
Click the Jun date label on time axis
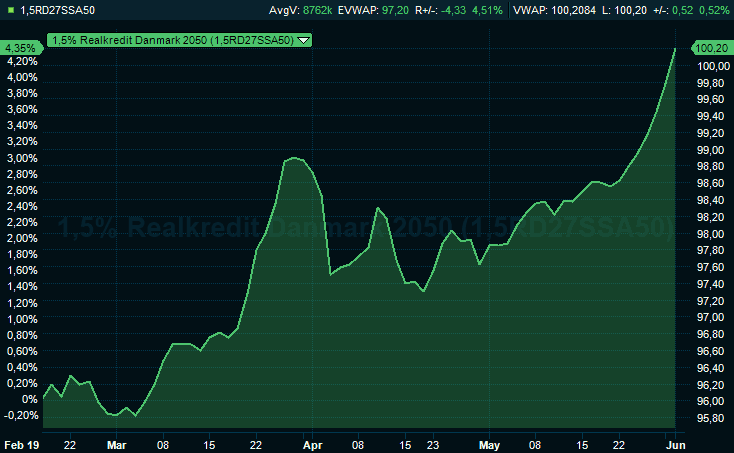click(x=674, y=443)
